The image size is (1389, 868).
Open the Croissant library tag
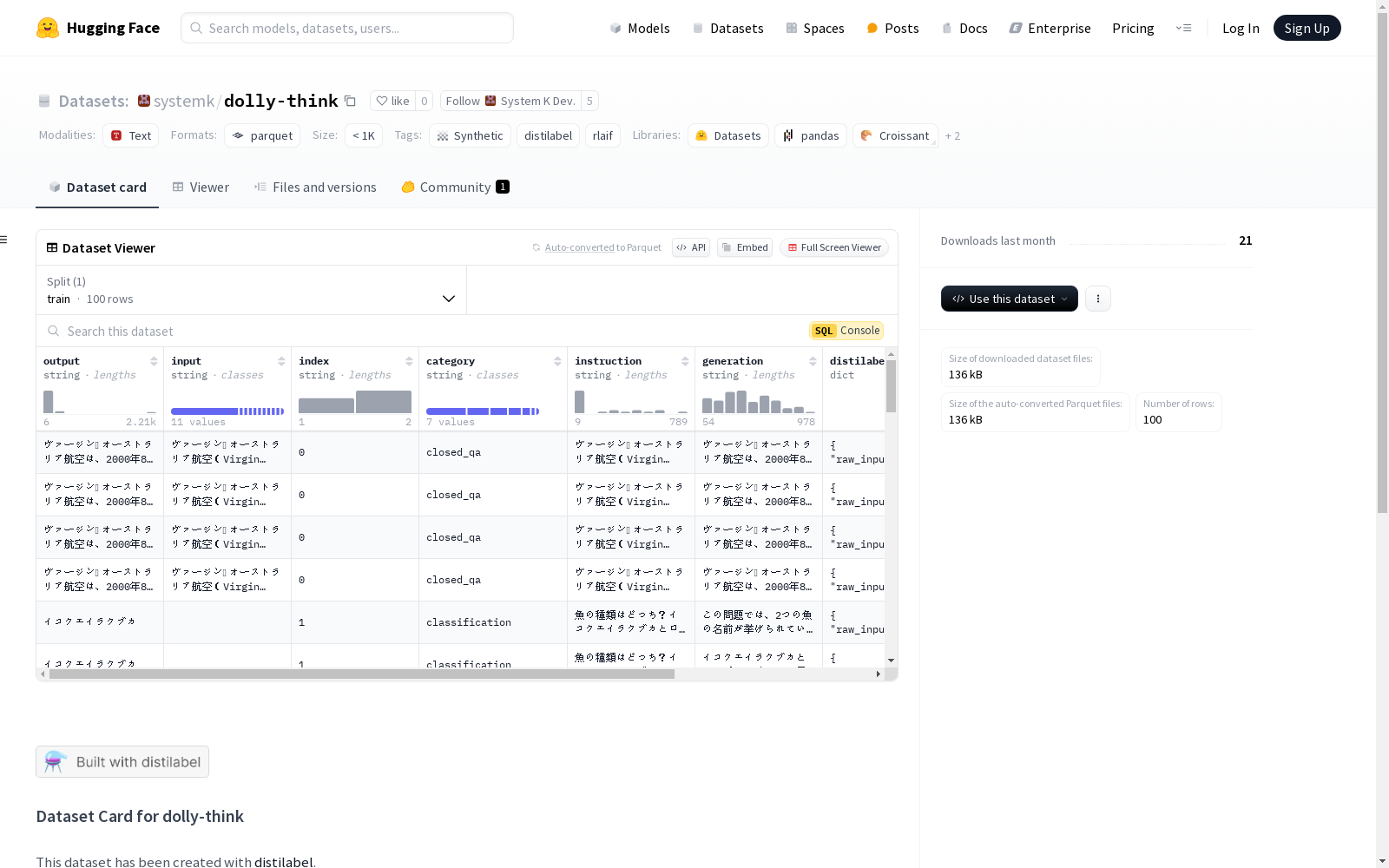[x=895, y=135]
